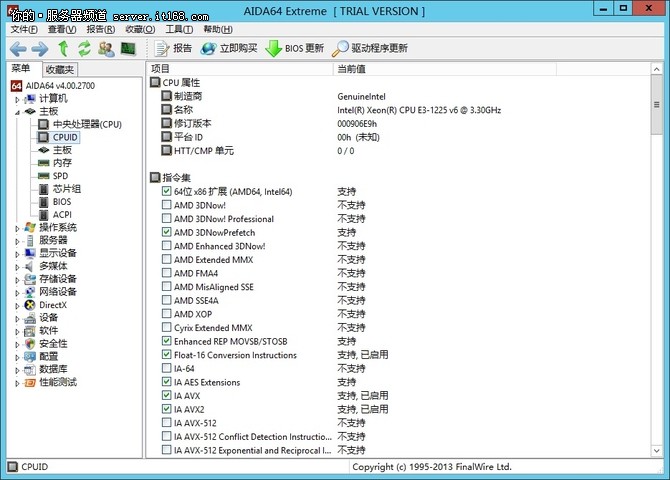The height and width of the screenshot is (480, 670).
Task: Toggle Float-16 Conversion Instructions checkbox
Action: point(167,354)
